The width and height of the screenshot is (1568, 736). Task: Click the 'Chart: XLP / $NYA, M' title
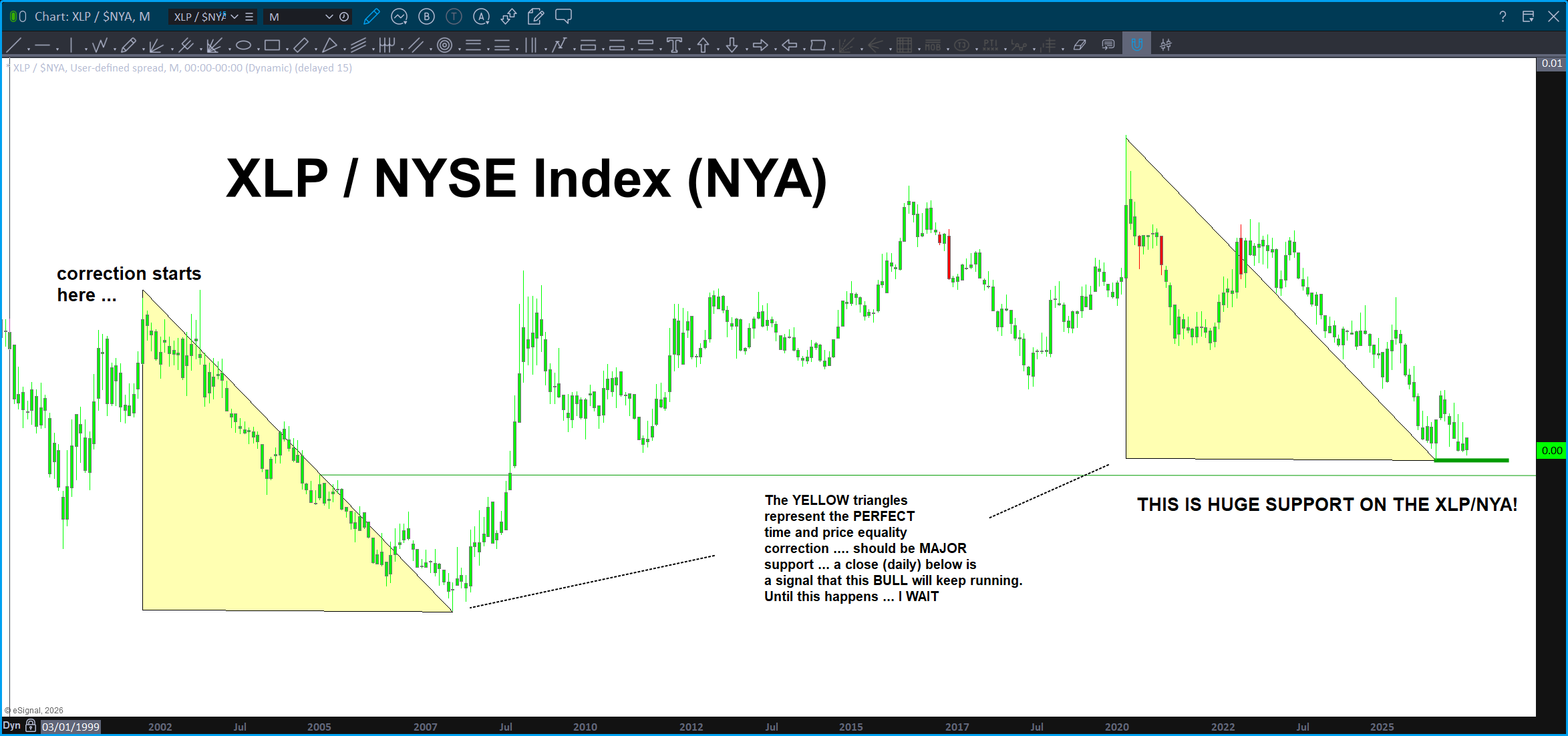tap(92, 17)
